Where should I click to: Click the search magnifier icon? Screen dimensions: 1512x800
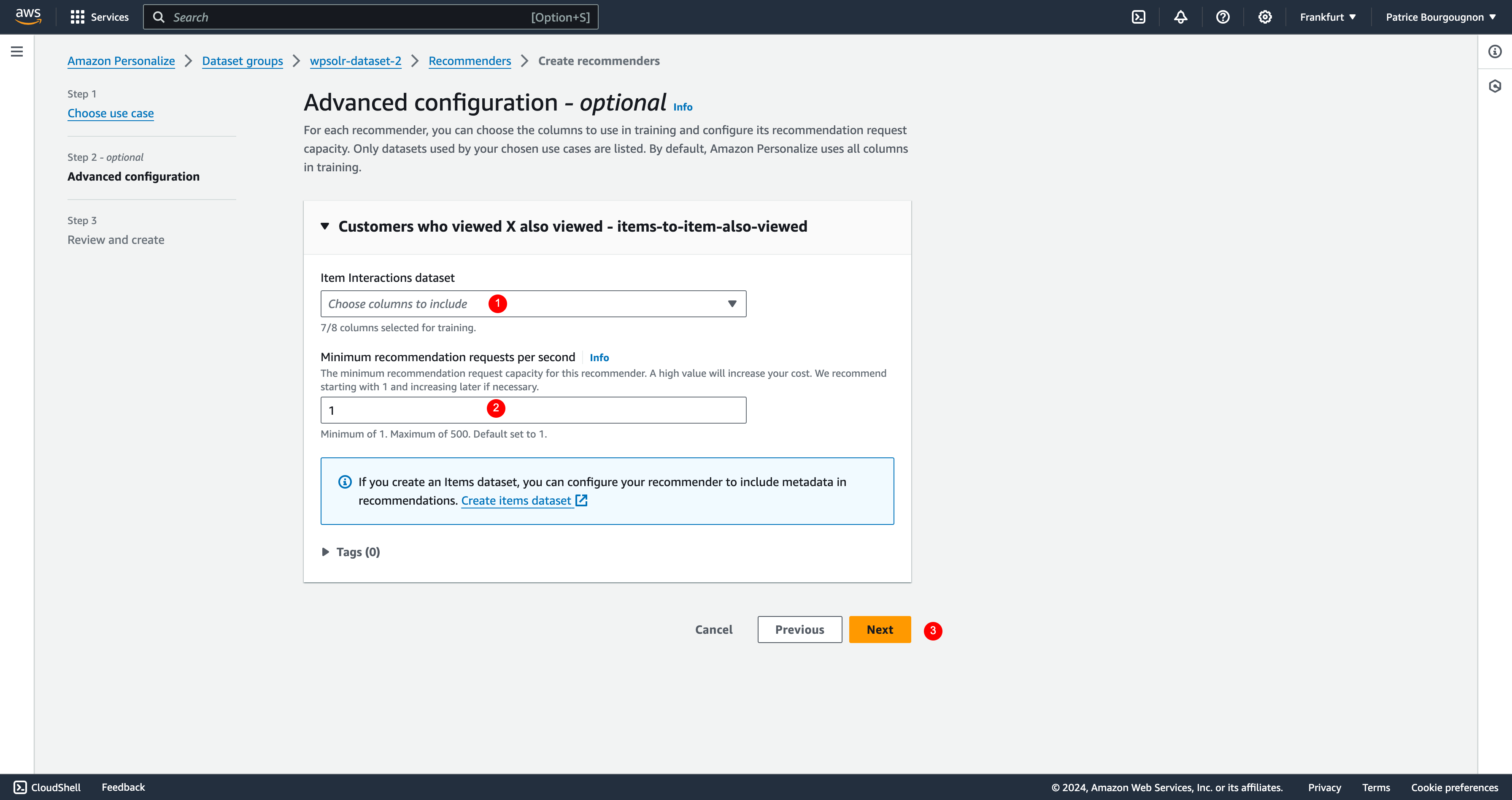pyautogui.click(x=159, y=17)
